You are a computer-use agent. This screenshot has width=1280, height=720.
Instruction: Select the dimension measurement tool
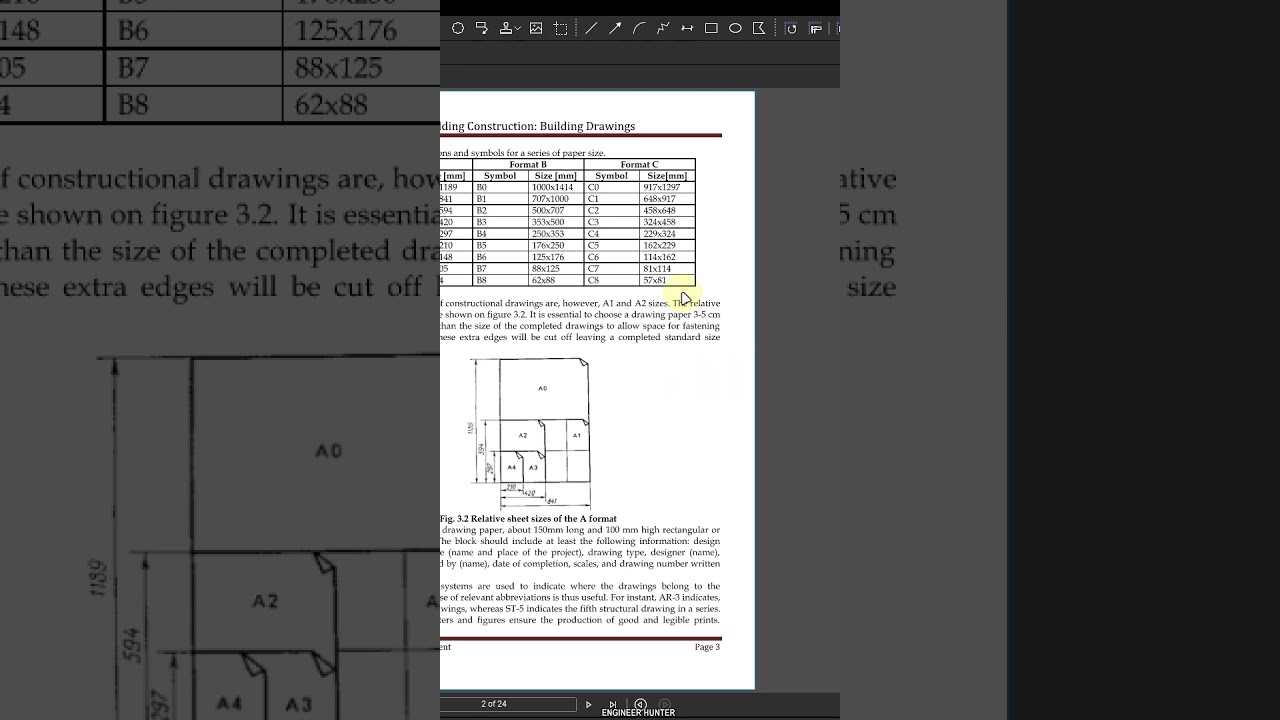click(687, 29)
